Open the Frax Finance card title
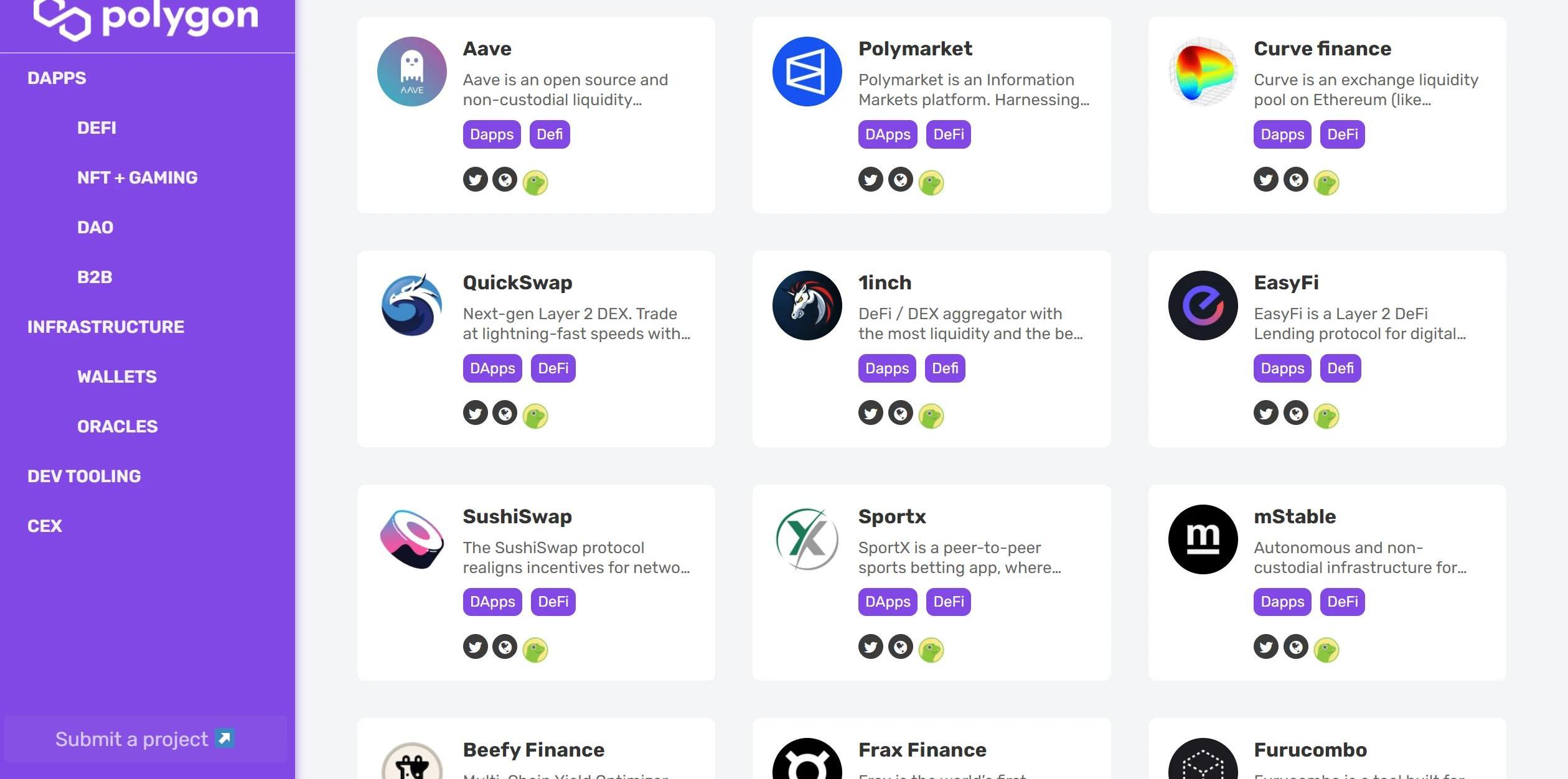 (x=922, y=750)
